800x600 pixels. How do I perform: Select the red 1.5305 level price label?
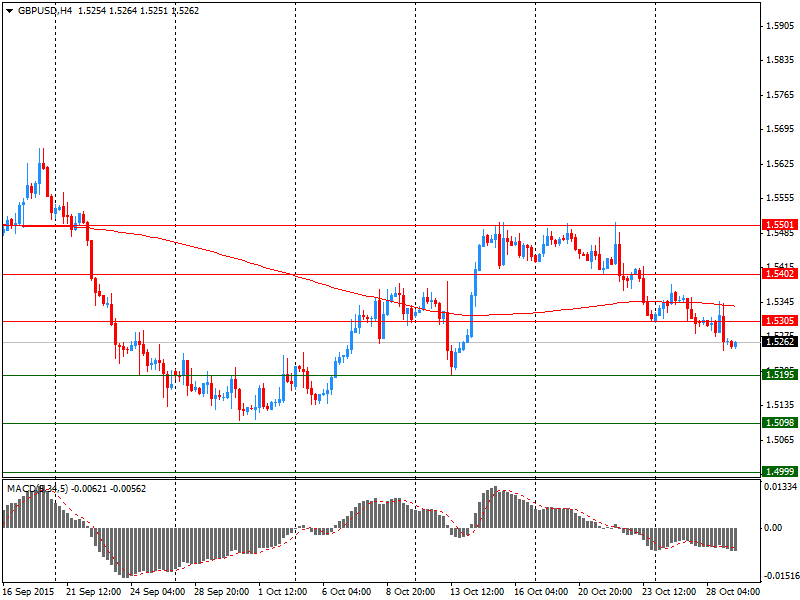tap(780, 321)
